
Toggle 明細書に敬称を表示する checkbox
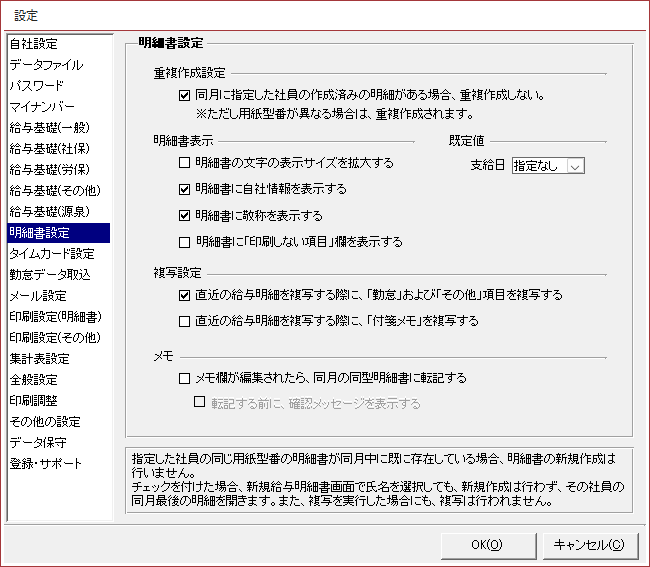(x=184, y=215)
